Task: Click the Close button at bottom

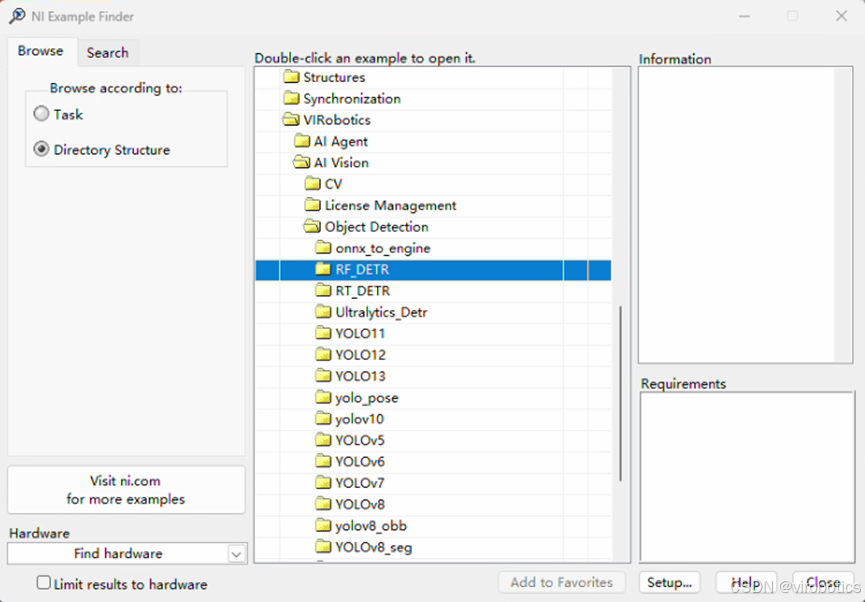Action: [823, 582]
